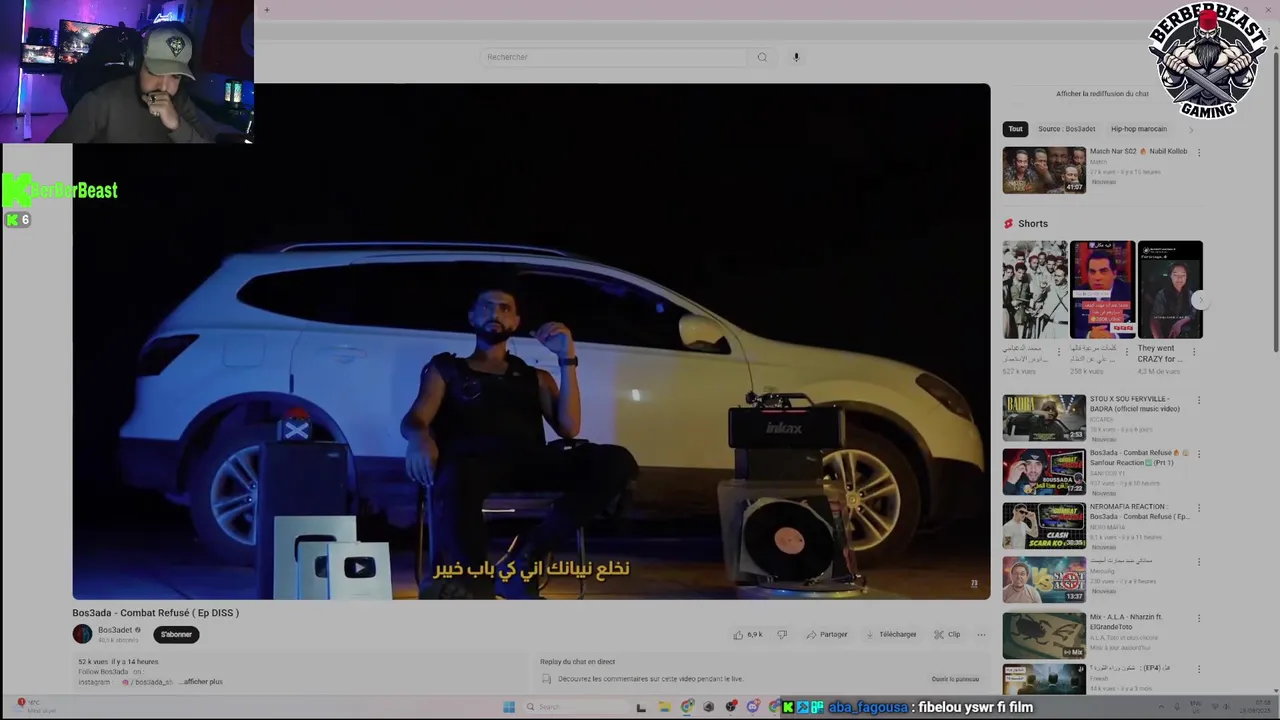
Task: Open options for Sanfour Reaction video
Action: coord(1199,454)
